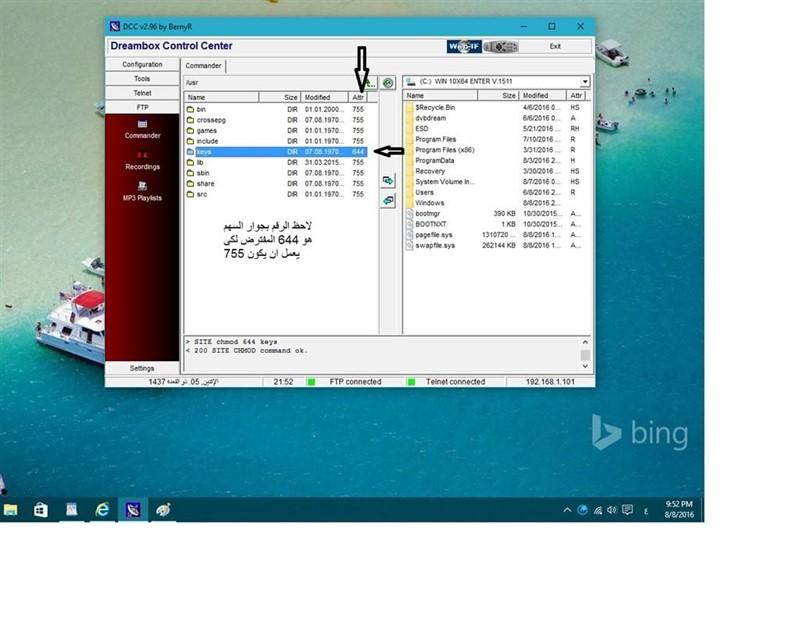This screenshot has width=800, height=639.
Task: Launch Internet Explorer from the taskbar
Action: (x=103, y=510)
